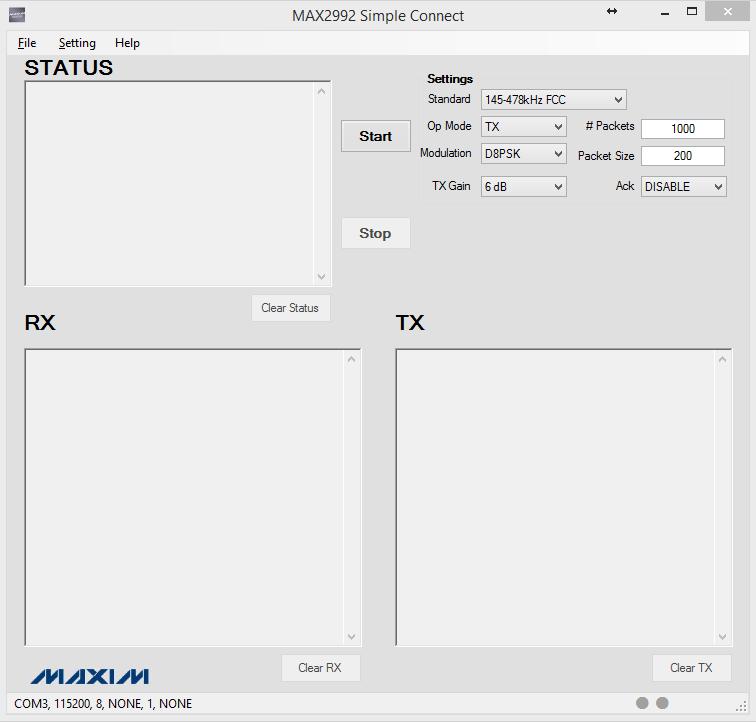The height and width of the screenshot is (722, 756).
Task: Click the application icon in title bar
Action: (17, 15)
